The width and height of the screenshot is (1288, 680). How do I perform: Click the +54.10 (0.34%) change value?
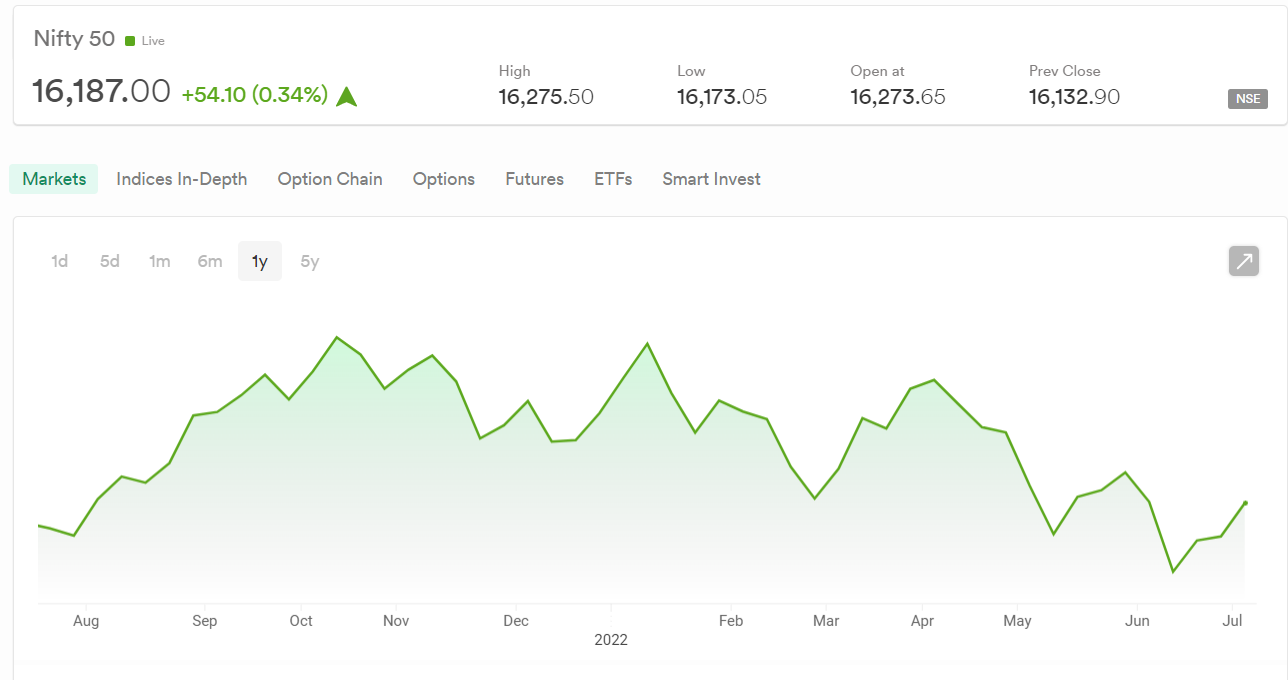pyautogui.click(x=255, y=95)
